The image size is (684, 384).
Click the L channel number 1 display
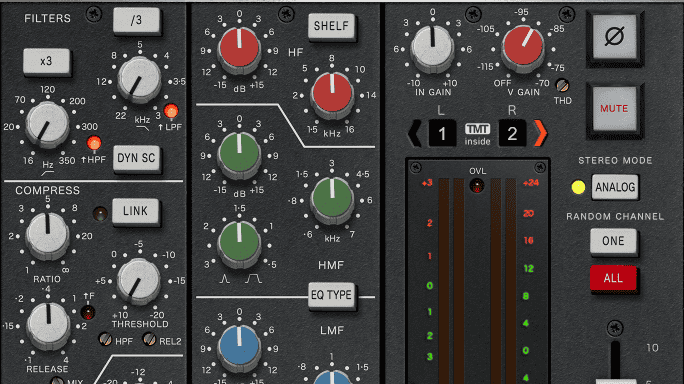coord(442,133)
